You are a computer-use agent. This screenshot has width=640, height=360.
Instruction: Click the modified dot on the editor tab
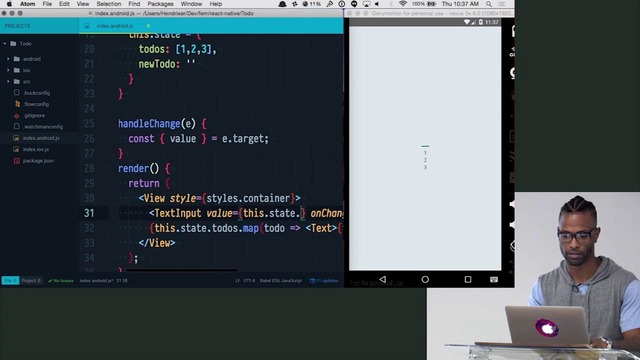[x=148, y=26]
